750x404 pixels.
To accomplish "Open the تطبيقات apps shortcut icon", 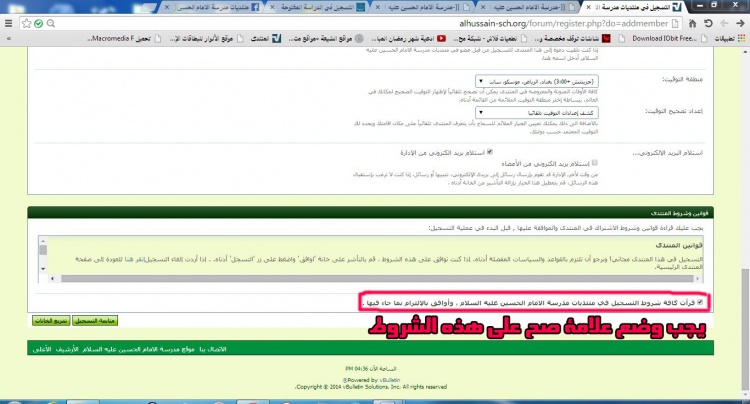I will [x=730, y=39].
